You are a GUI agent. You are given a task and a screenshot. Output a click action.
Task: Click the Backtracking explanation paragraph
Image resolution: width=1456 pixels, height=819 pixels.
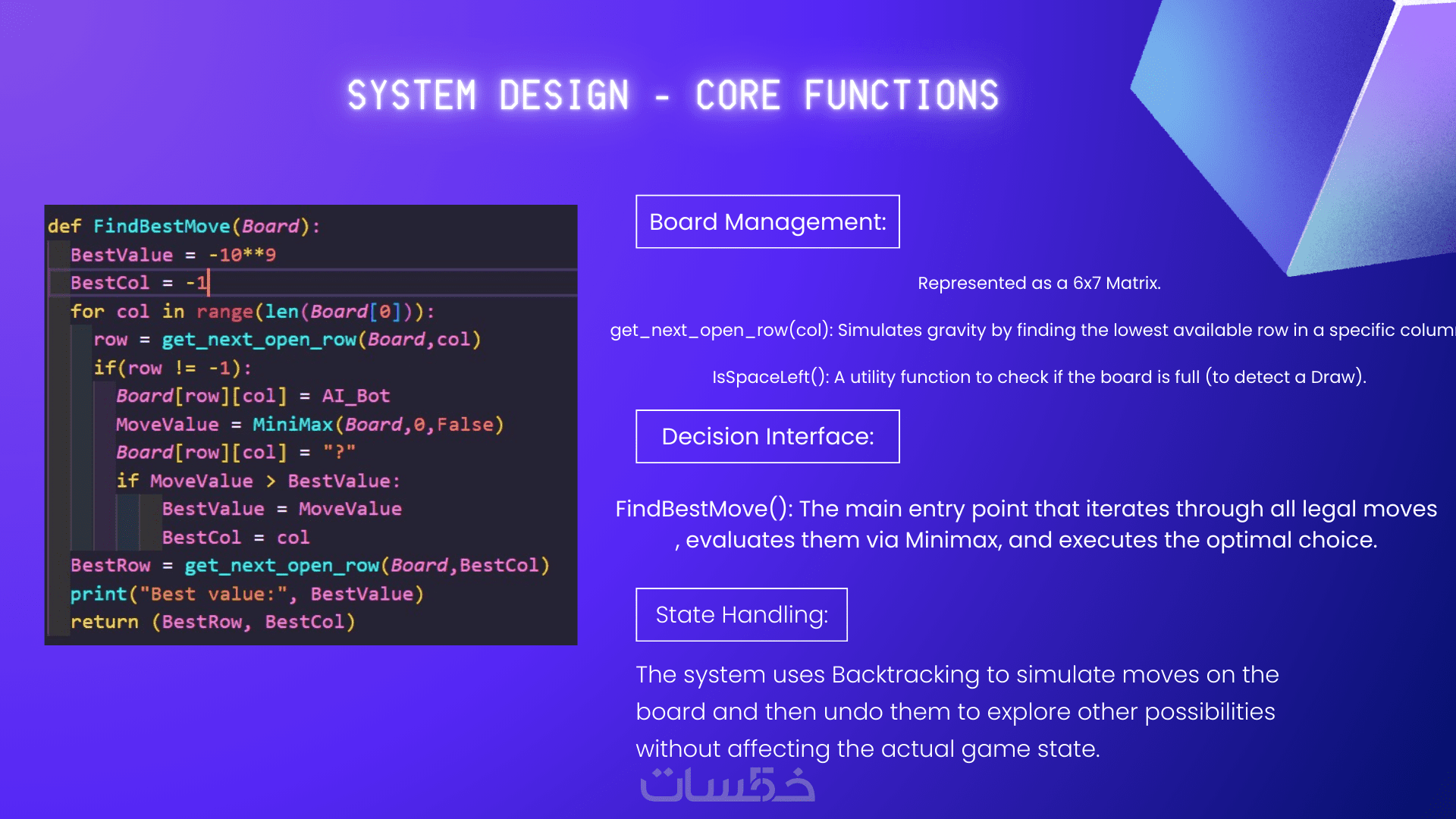955,711
